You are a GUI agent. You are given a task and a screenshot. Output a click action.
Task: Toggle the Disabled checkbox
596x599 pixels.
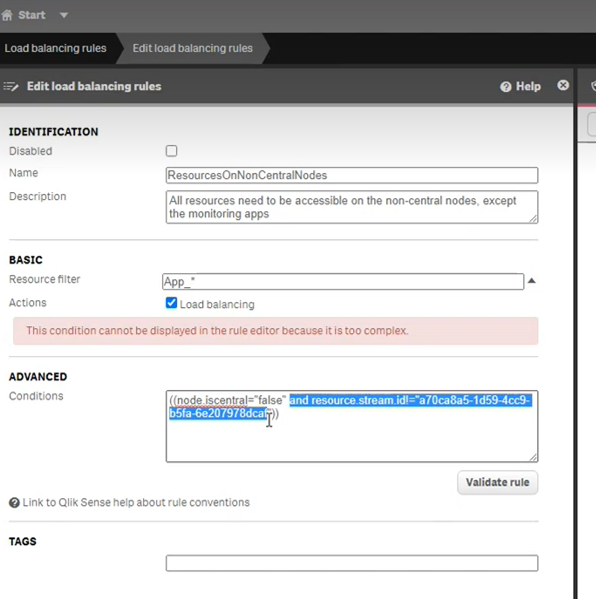pyautogui.click(x=171, y=151)
